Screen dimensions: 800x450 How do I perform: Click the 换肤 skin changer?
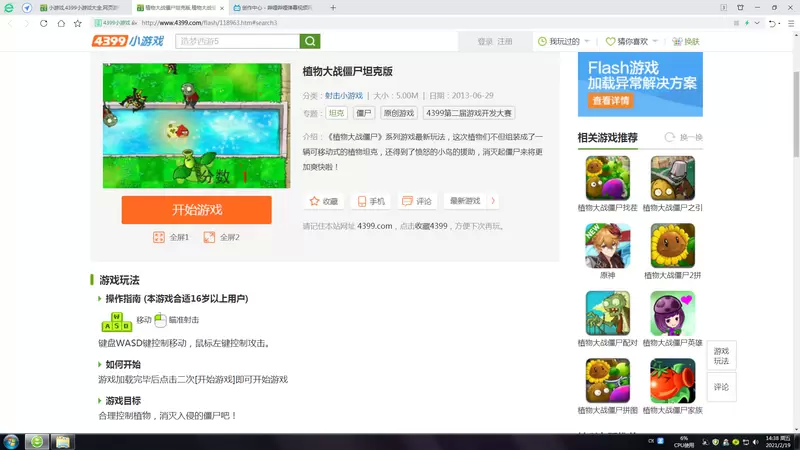tap(686, 42)
